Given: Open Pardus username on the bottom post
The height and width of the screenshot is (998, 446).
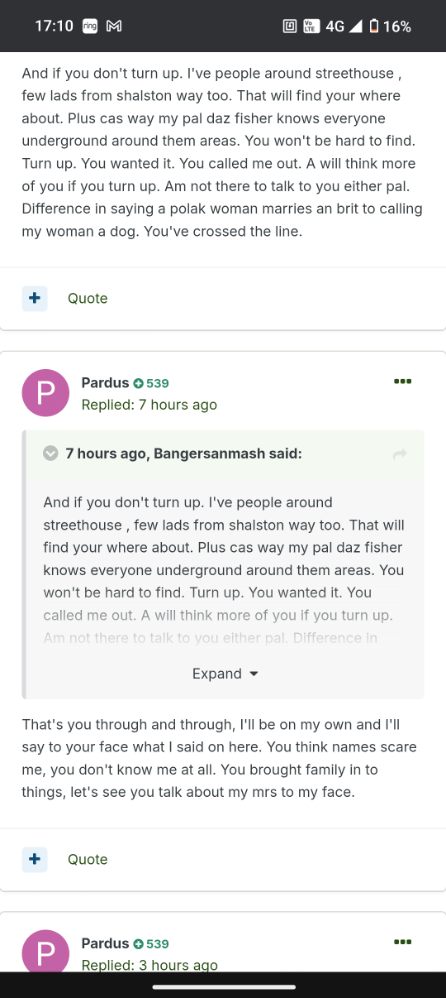Looking at the screenshot, I should [105, 943].
